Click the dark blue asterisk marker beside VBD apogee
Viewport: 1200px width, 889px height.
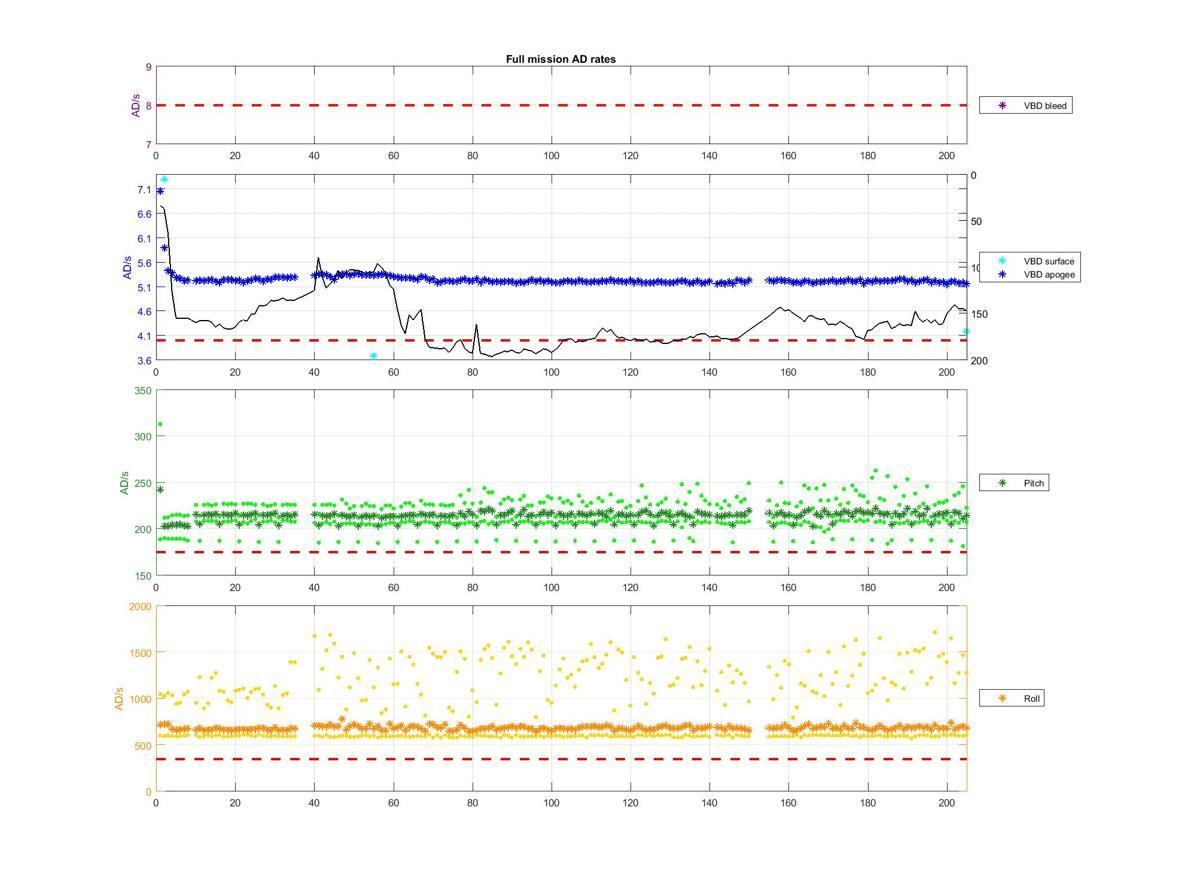1002,273
